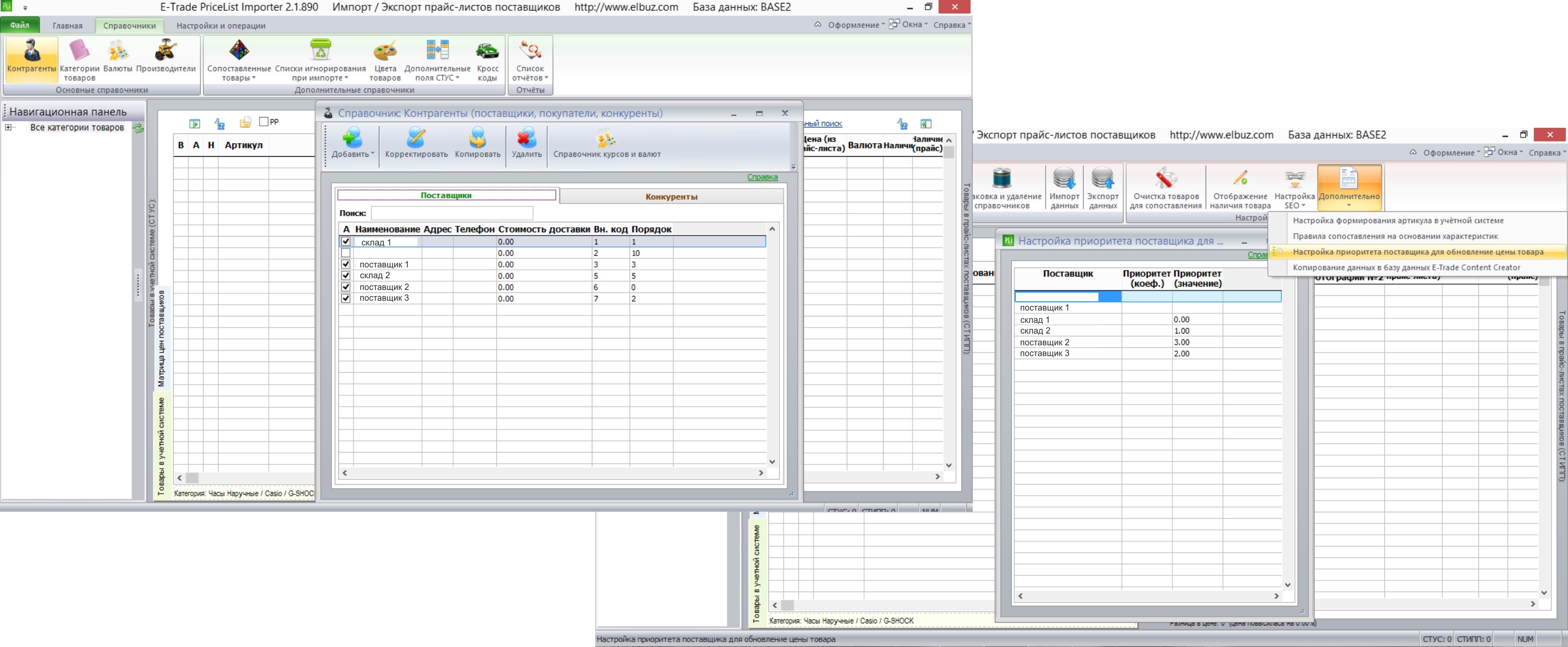Toggle the PP checkbox
The image size is (1568, 647).
click(x=264, y=122)
